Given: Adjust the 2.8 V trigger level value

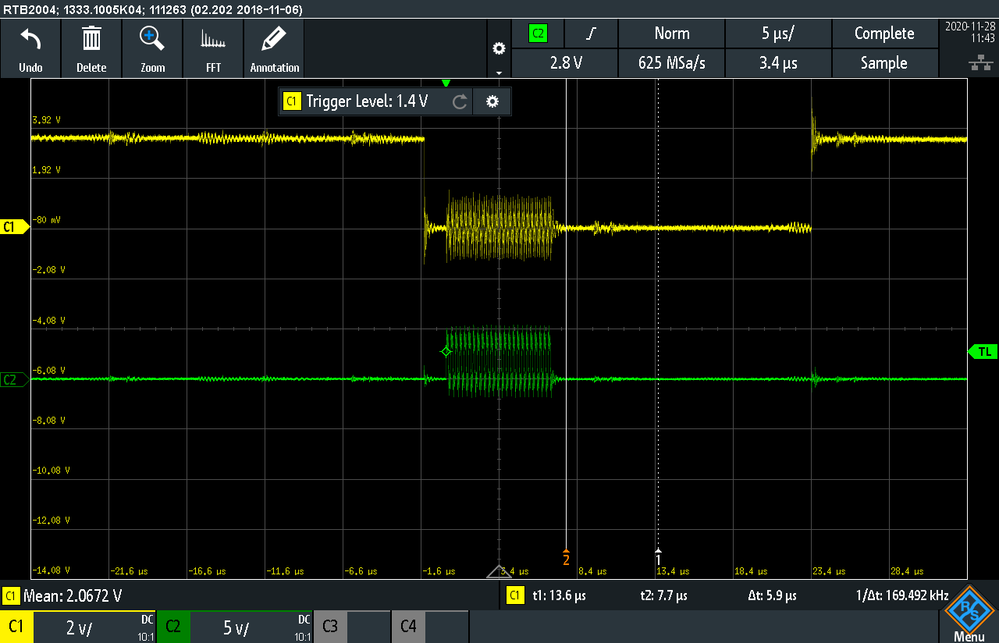Looking at the screenshot, I should (x=565, y=63).
